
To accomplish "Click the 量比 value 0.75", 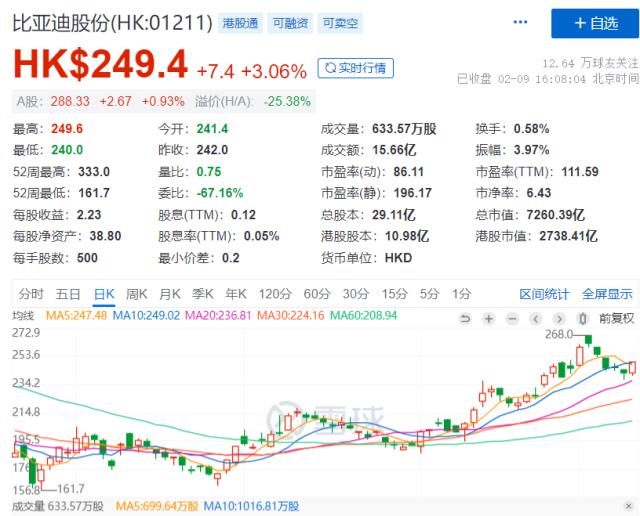I will point(209,172).
